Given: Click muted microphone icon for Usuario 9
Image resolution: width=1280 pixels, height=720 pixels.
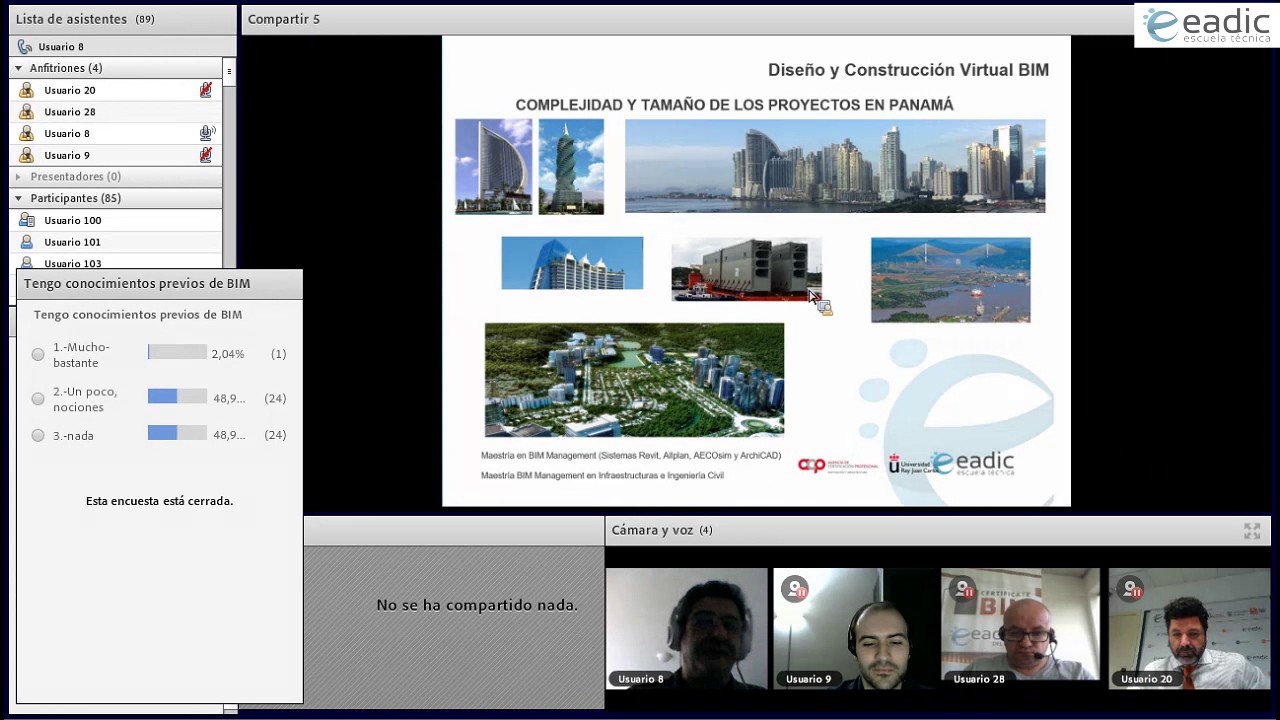Looking at the screenshot, I should click(206, 155).
